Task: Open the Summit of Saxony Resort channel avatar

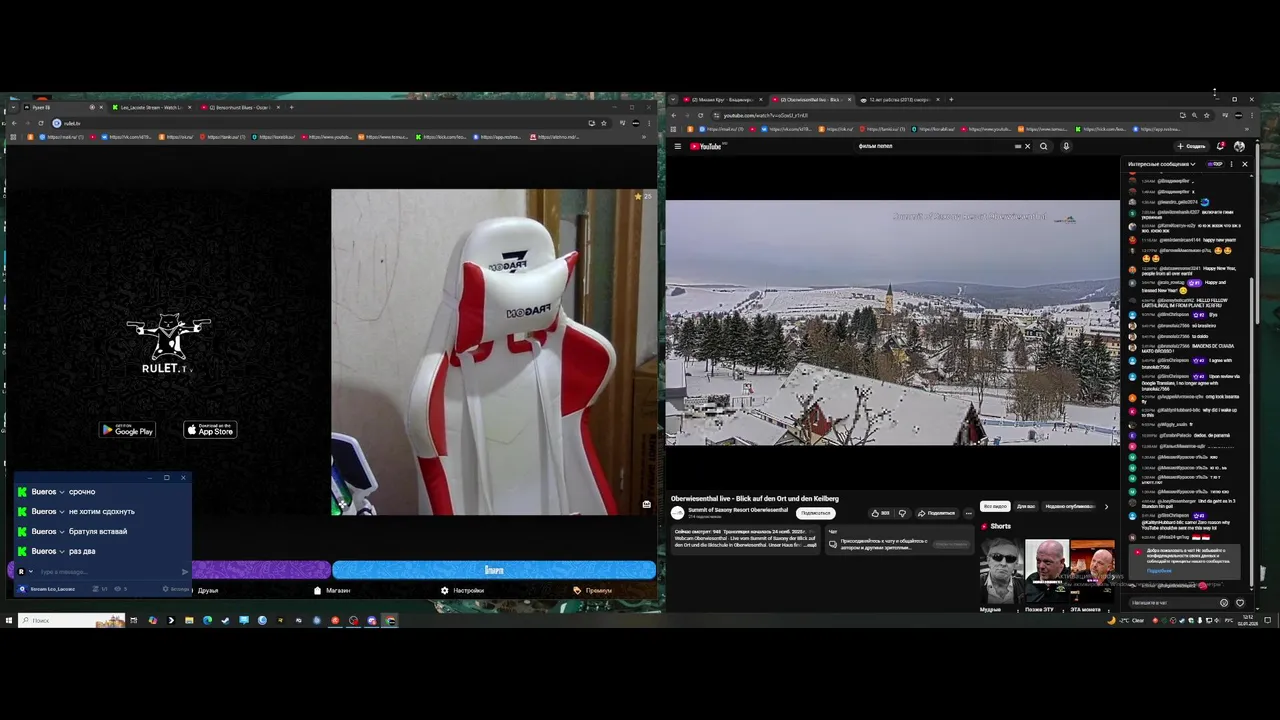Action: click(677, 513)
